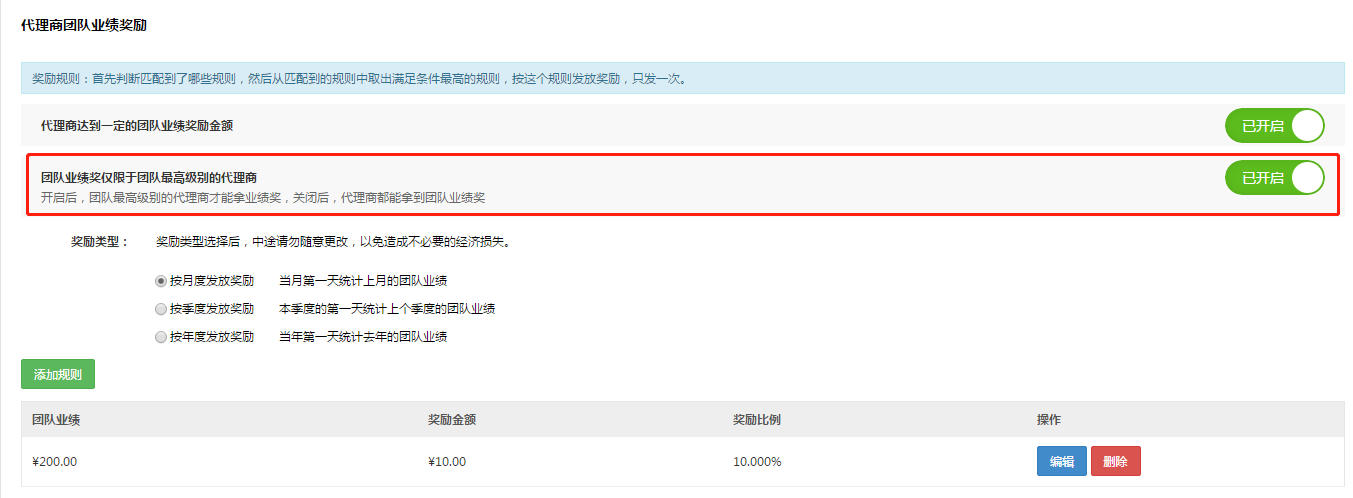Click the 奖励金额 column header
The image size is (1353, 498).
(x=452, y=419)
